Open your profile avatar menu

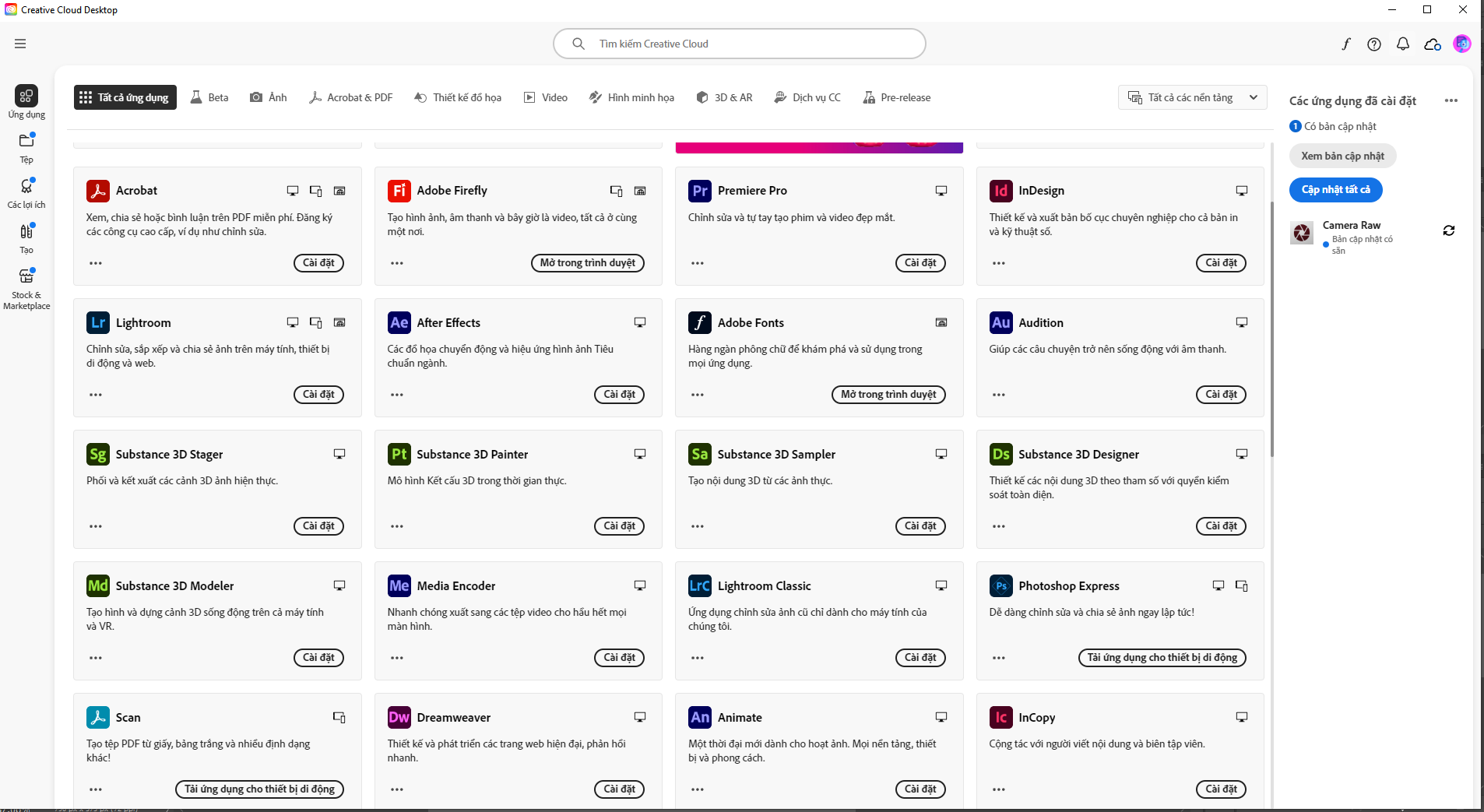coord(1461,44)
